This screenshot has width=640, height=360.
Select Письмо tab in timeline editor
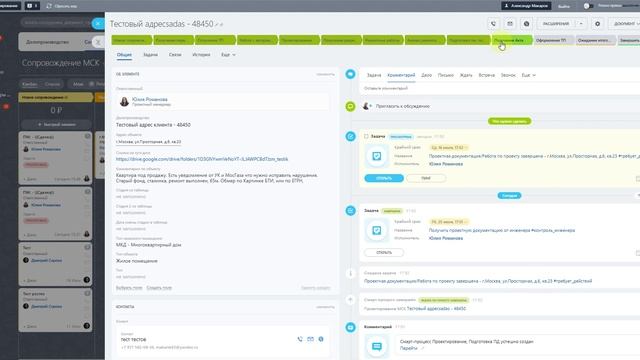pos(446,75)
